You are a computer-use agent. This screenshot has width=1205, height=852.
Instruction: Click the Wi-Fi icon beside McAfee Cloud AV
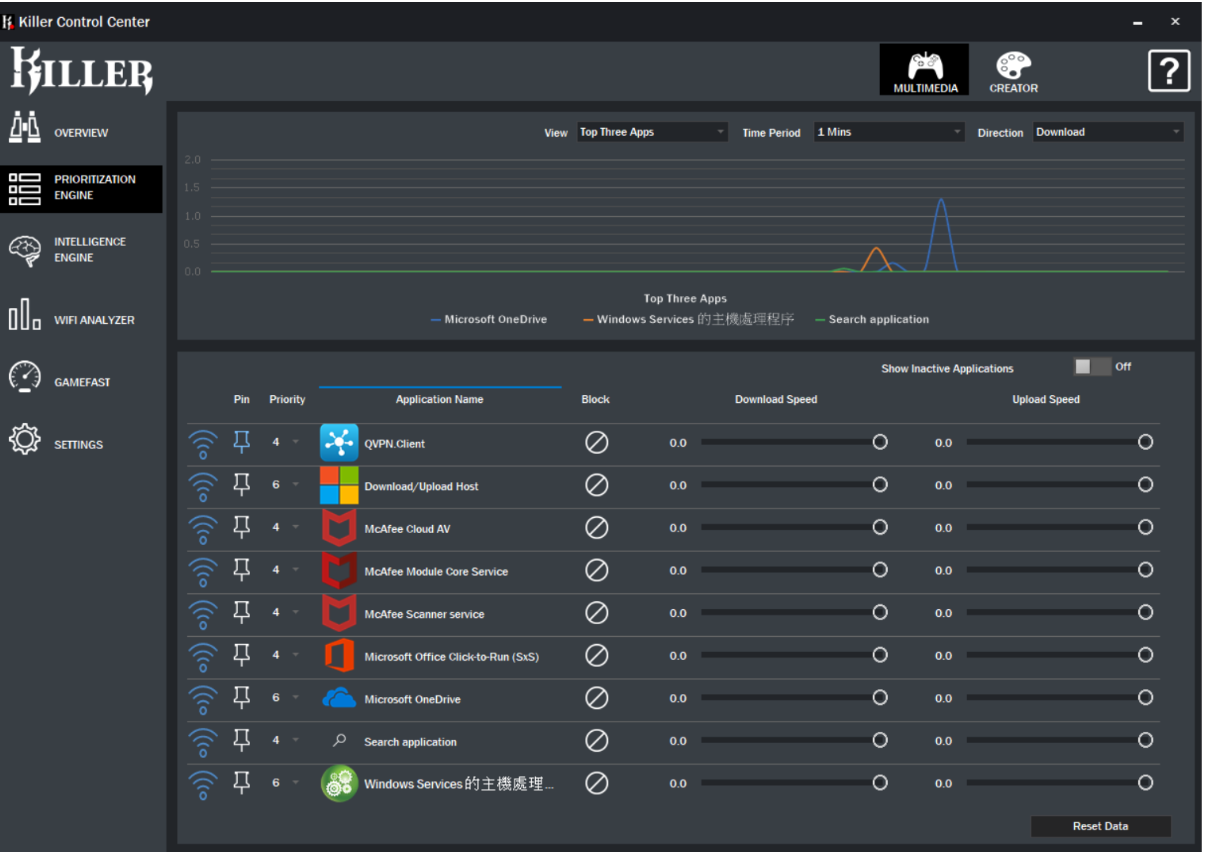click(x=203, y=528)
